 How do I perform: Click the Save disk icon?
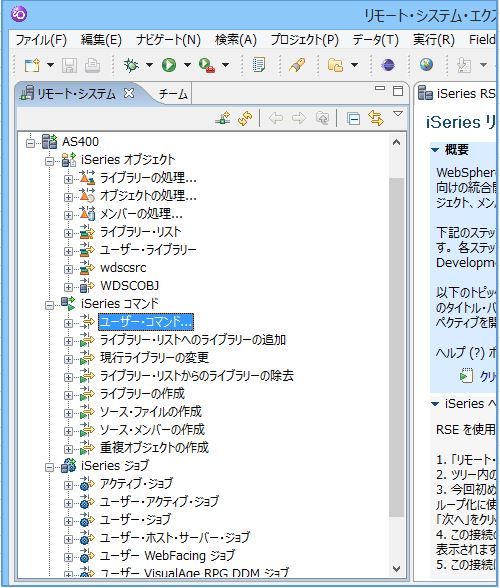[69, 65]
